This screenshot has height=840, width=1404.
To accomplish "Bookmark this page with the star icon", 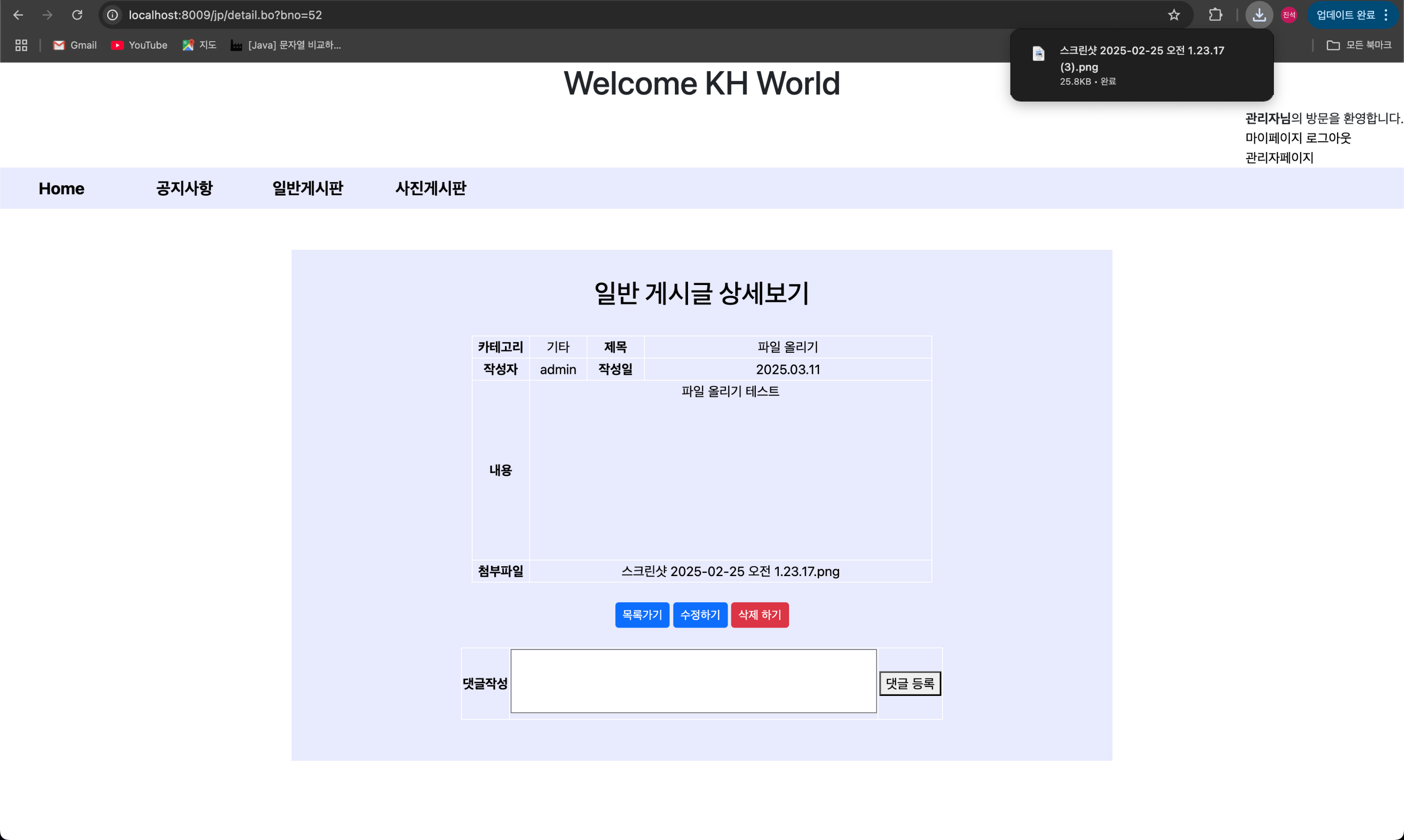I will click(x=1174, y=15).
